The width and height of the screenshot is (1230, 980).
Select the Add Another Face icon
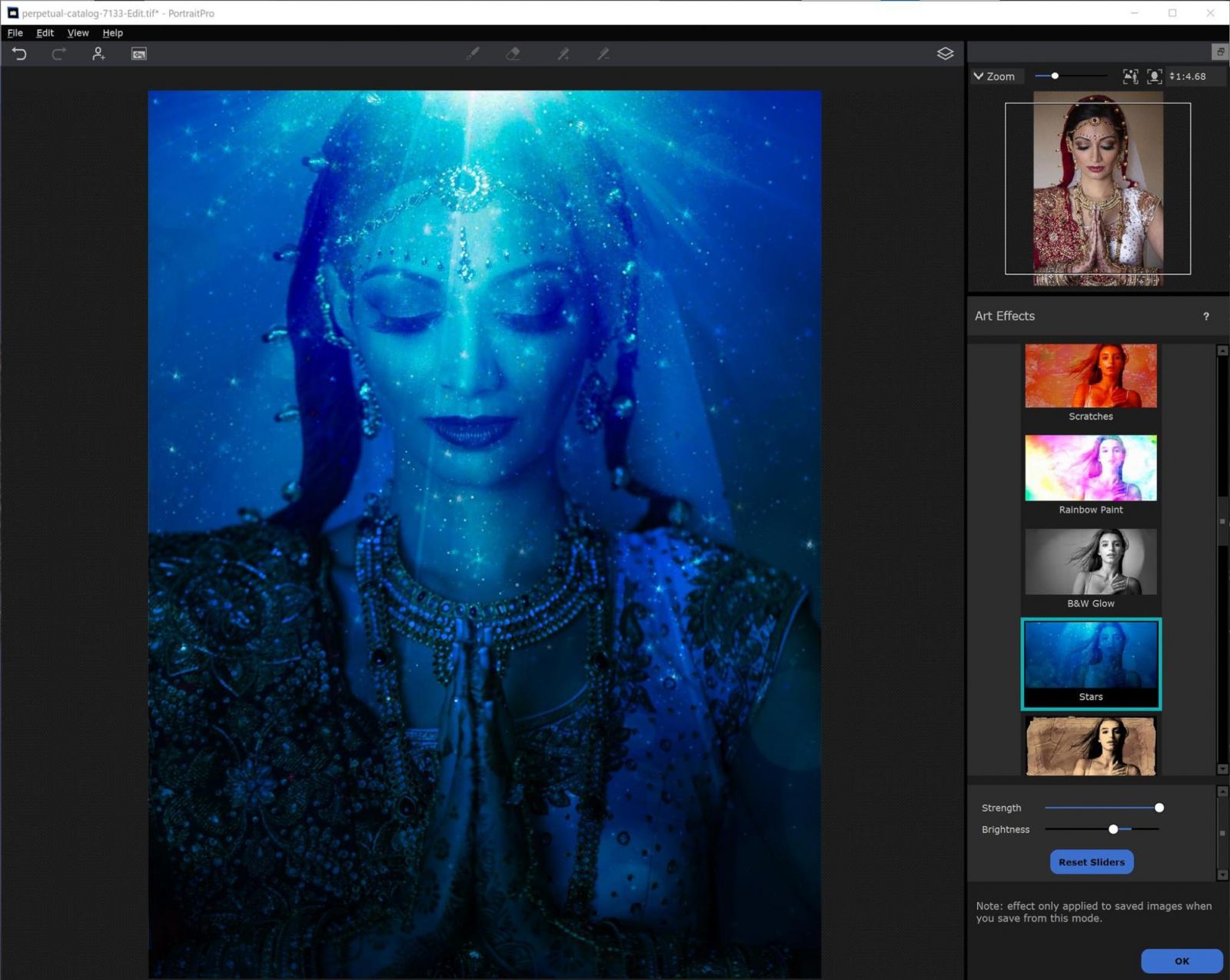pos(98,54)
